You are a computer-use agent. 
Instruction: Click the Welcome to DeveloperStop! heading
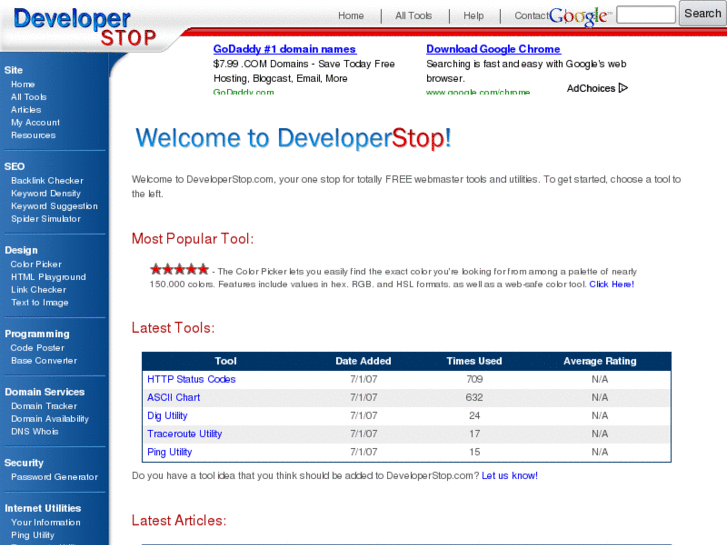coord(293,138)
